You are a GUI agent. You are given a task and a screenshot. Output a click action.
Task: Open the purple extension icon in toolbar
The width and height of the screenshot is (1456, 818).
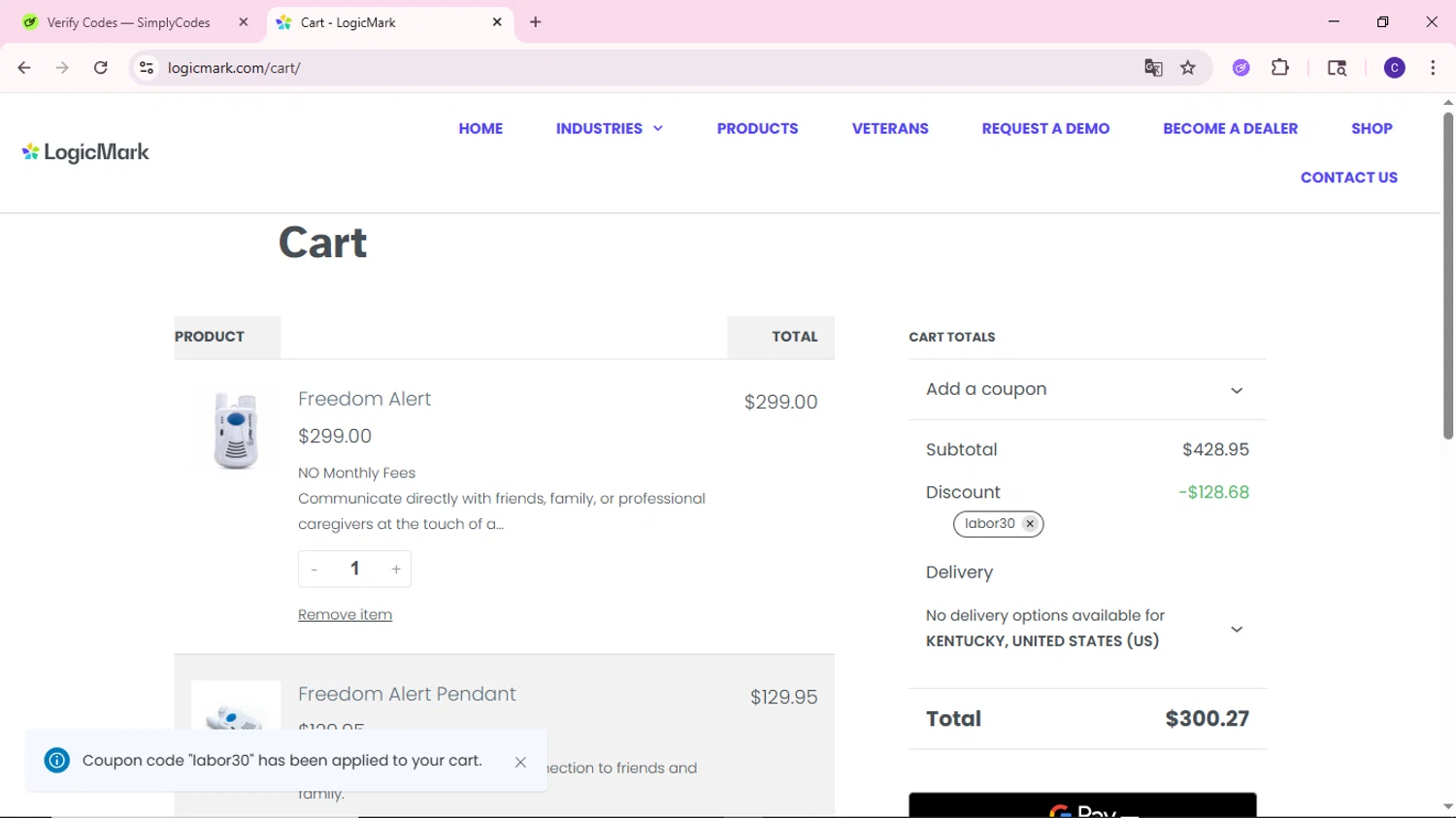pos(1241,68)
